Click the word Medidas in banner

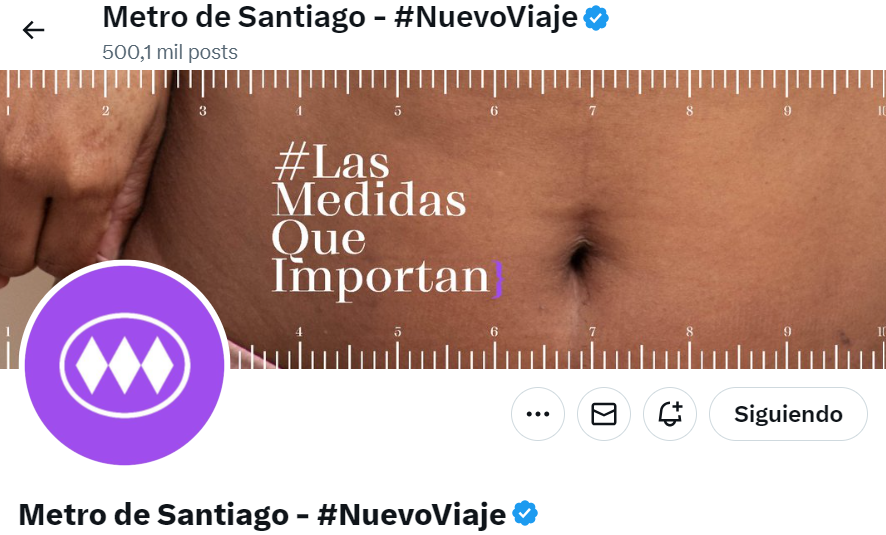pos(370,201)
